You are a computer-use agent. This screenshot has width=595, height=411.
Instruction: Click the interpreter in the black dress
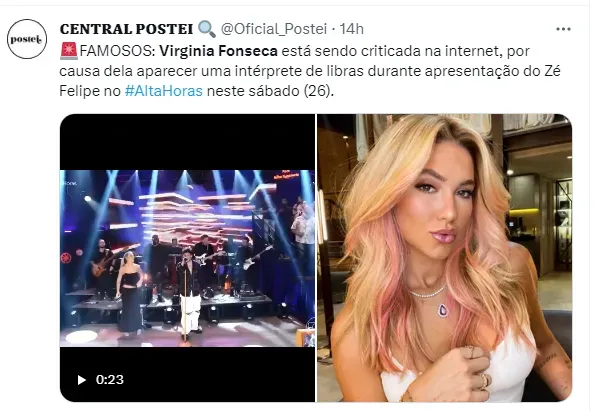129,292
